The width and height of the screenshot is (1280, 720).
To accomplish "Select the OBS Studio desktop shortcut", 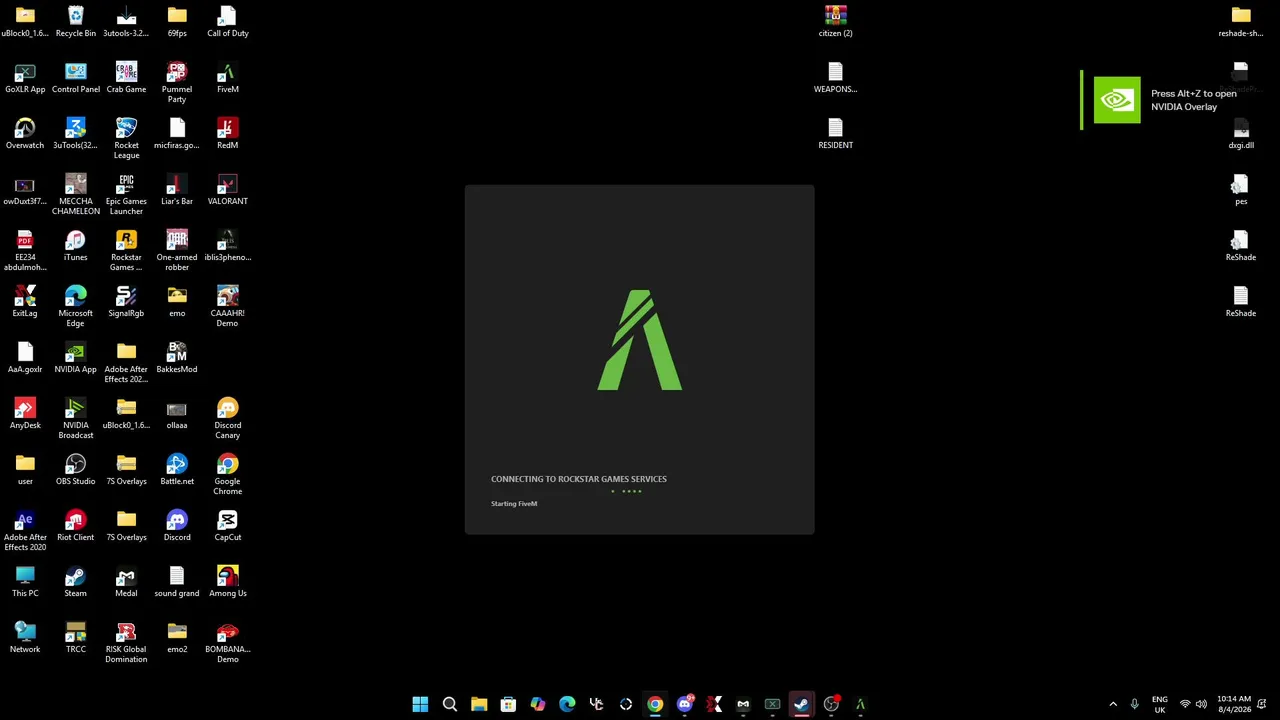I will click(76, 469).
